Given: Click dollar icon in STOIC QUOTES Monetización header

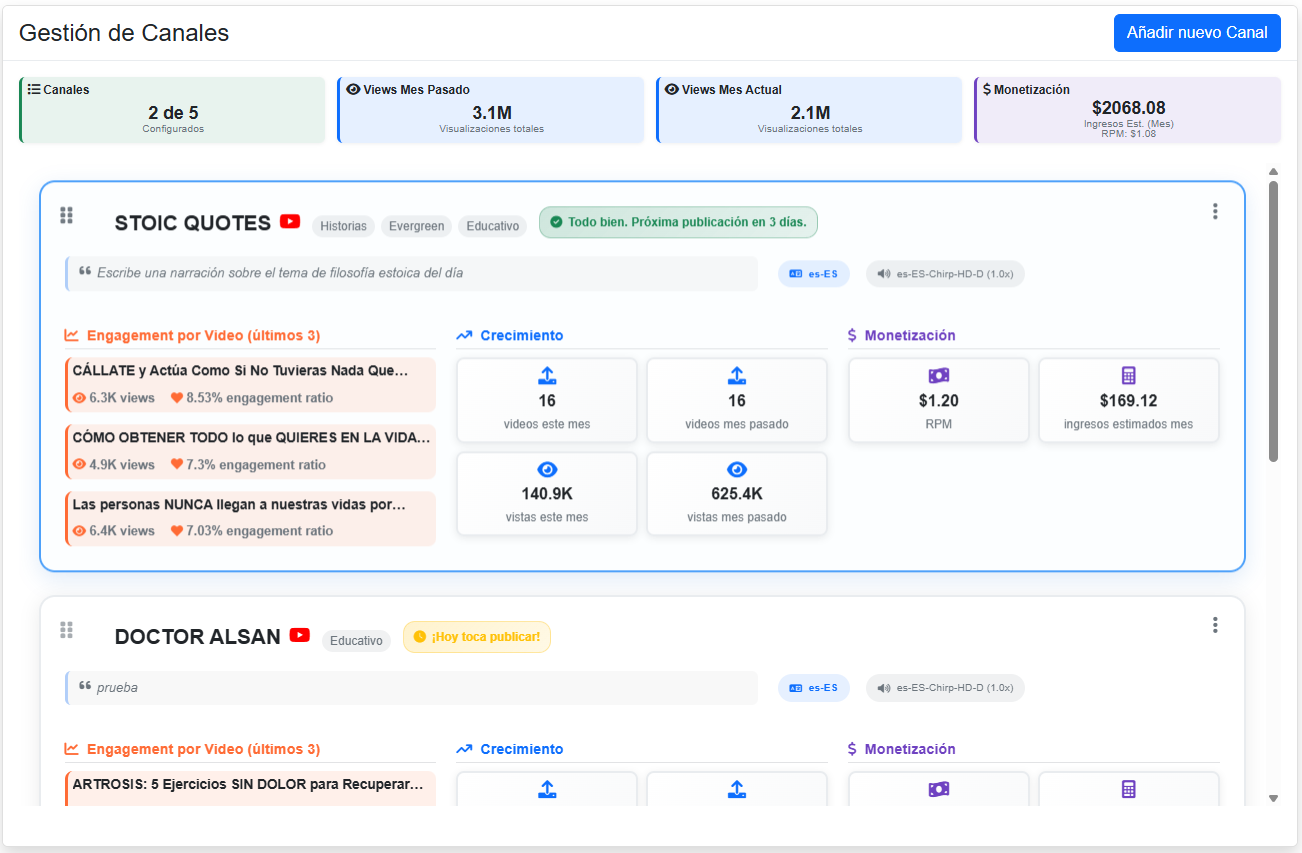Looking at the screenshot, I should point(852,335).
